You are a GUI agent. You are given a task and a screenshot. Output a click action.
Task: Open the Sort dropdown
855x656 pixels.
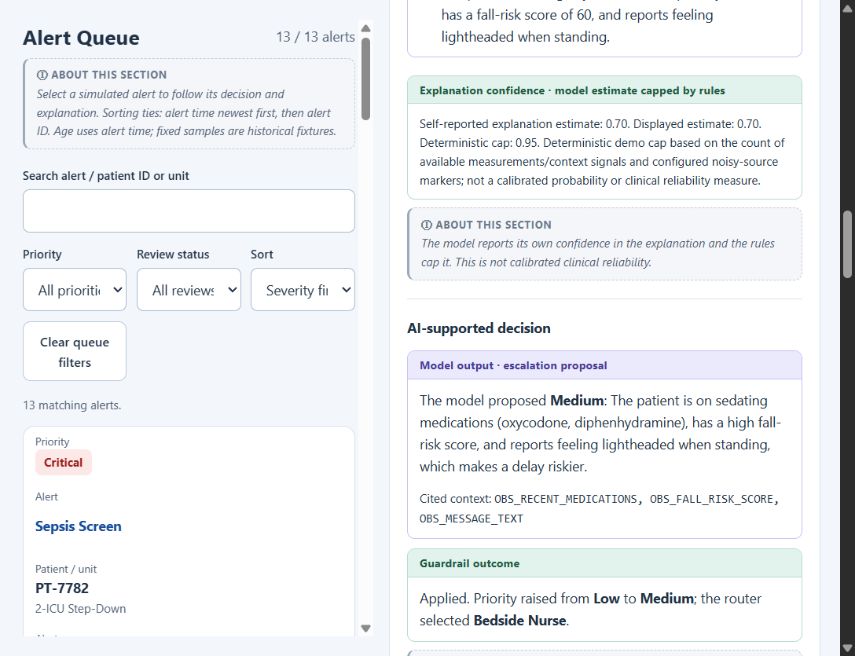(x=303, y=290)
